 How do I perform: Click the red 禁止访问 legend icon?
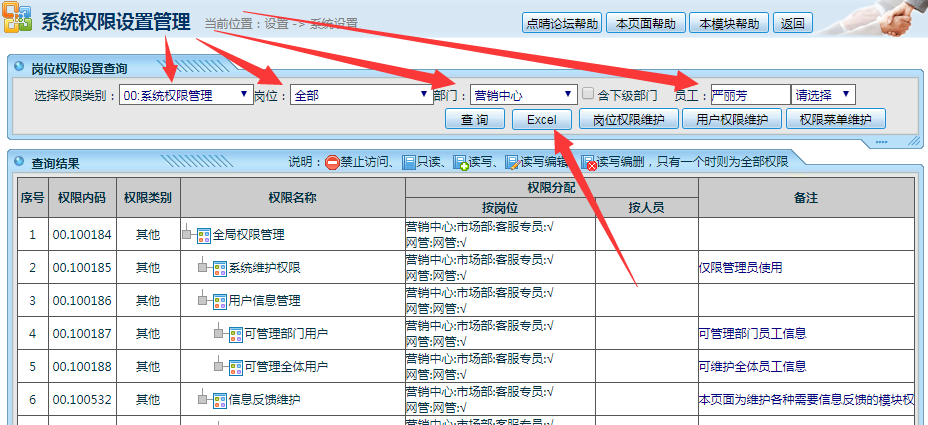(332, 162)
